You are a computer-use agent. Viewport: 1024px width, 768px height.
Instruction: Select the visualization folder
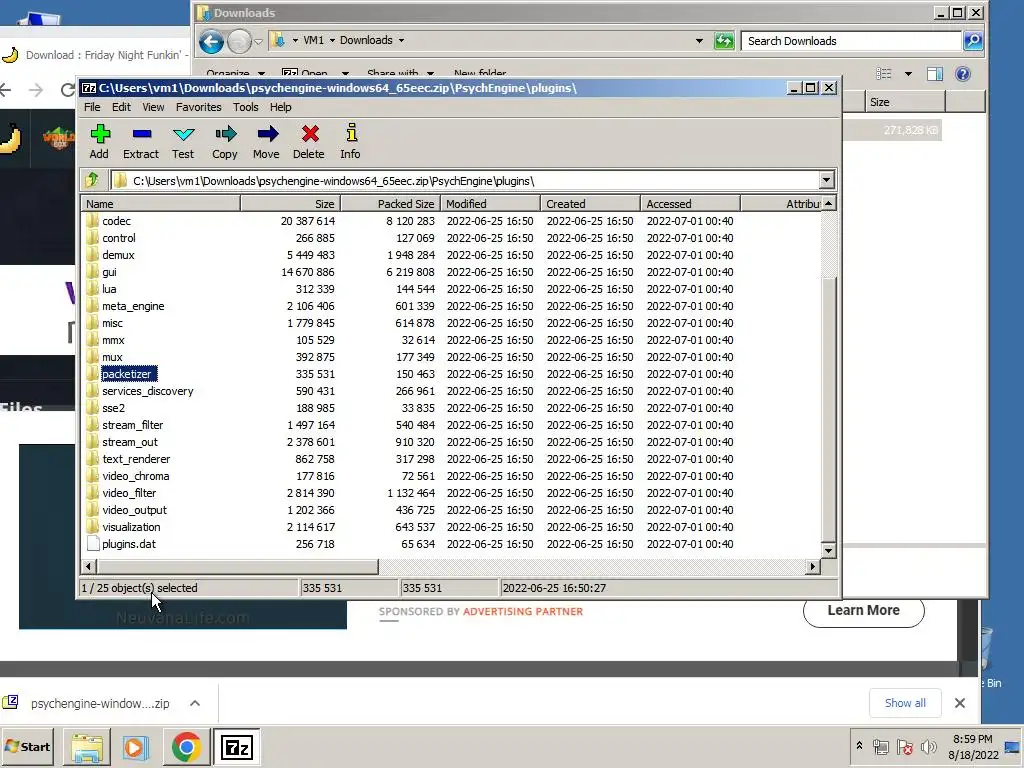click(131, 526)
